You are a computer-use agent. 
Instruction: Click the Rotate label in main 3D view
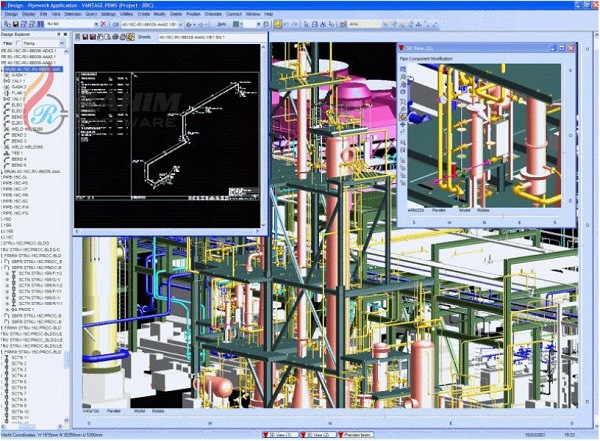coord(158,411)
